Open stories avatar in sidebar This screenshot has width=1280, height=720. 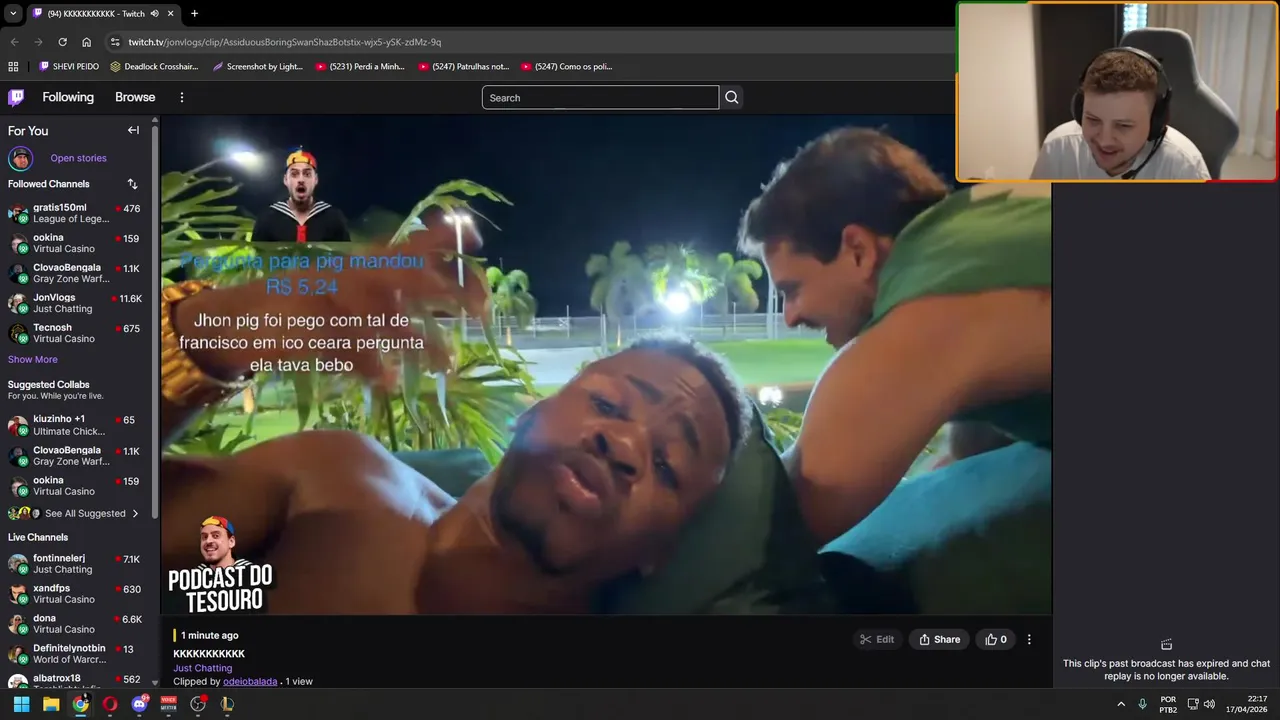point(20,158)
